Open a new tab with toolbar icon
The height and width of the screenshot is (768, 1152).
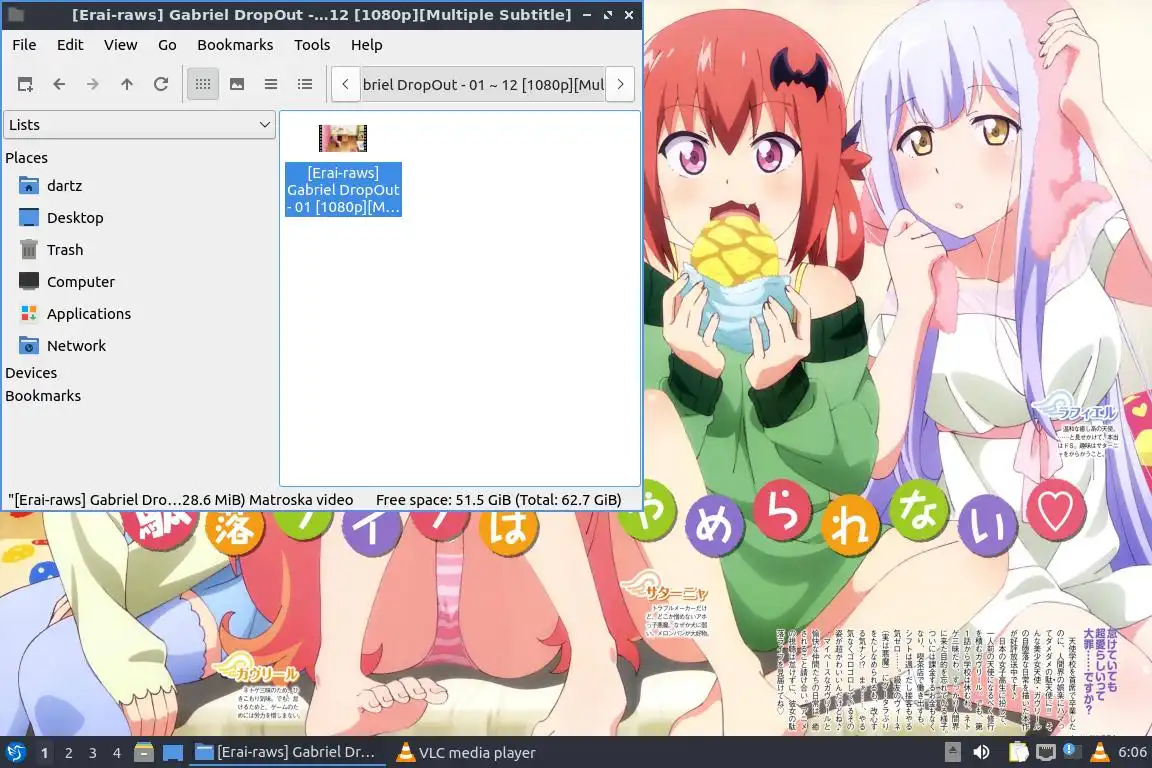tap(25, 84)
